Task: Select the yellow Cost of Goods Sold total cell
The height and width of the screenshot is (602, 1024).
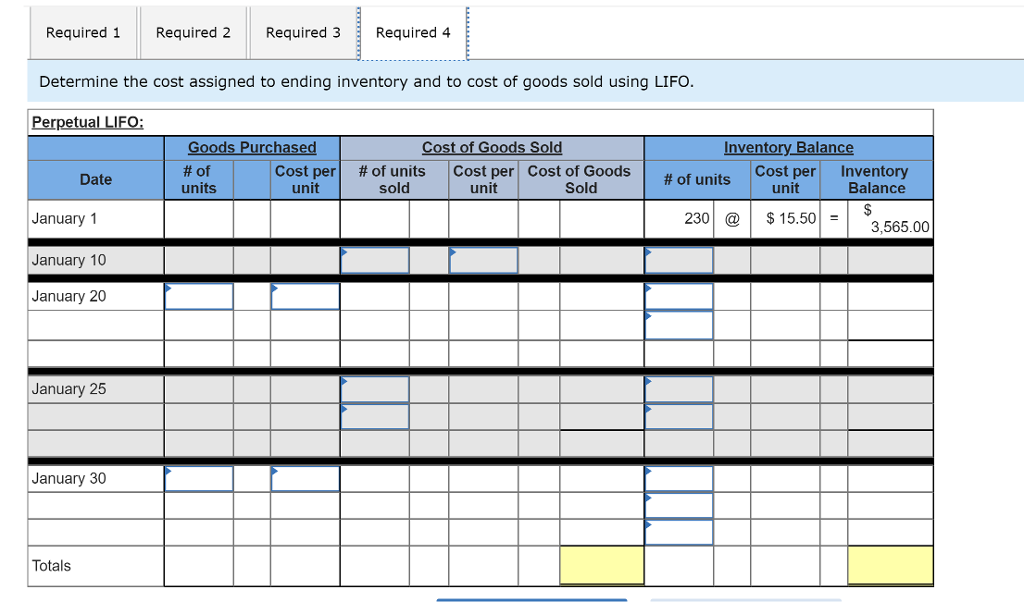Action: pos(601,565)
